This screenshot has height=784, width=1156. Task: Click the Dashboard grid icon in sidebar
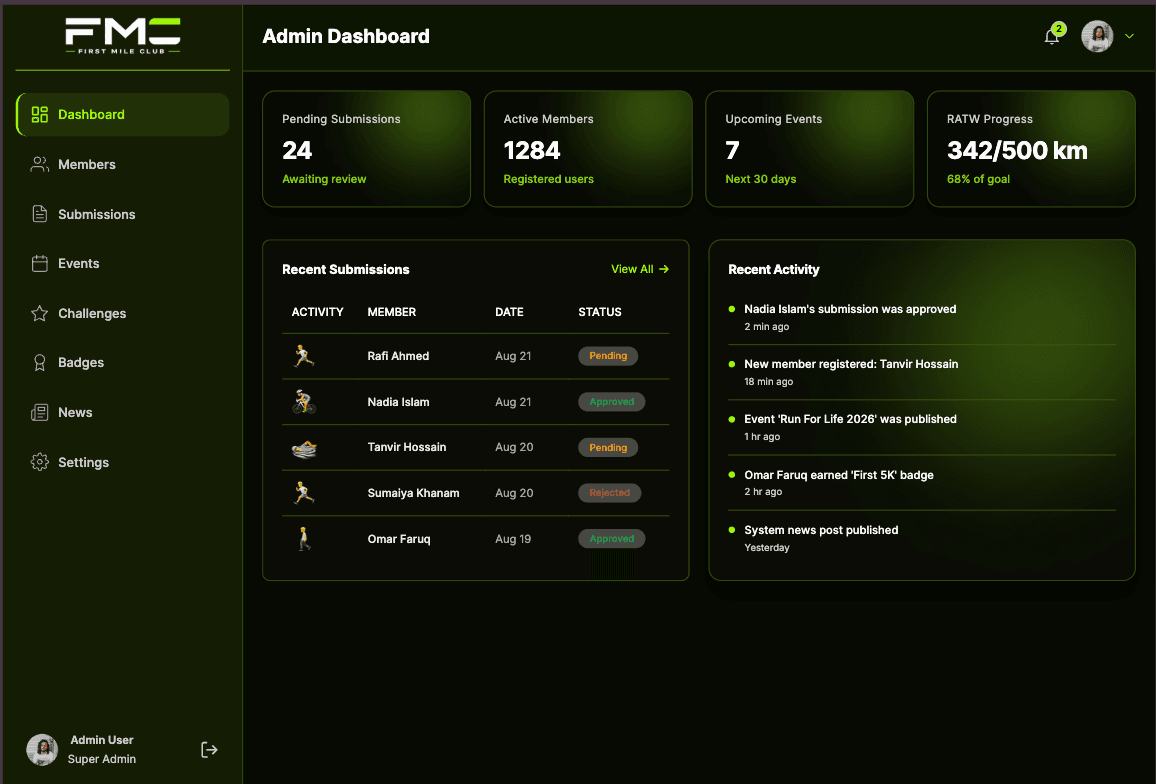click(x=40, y=114)
